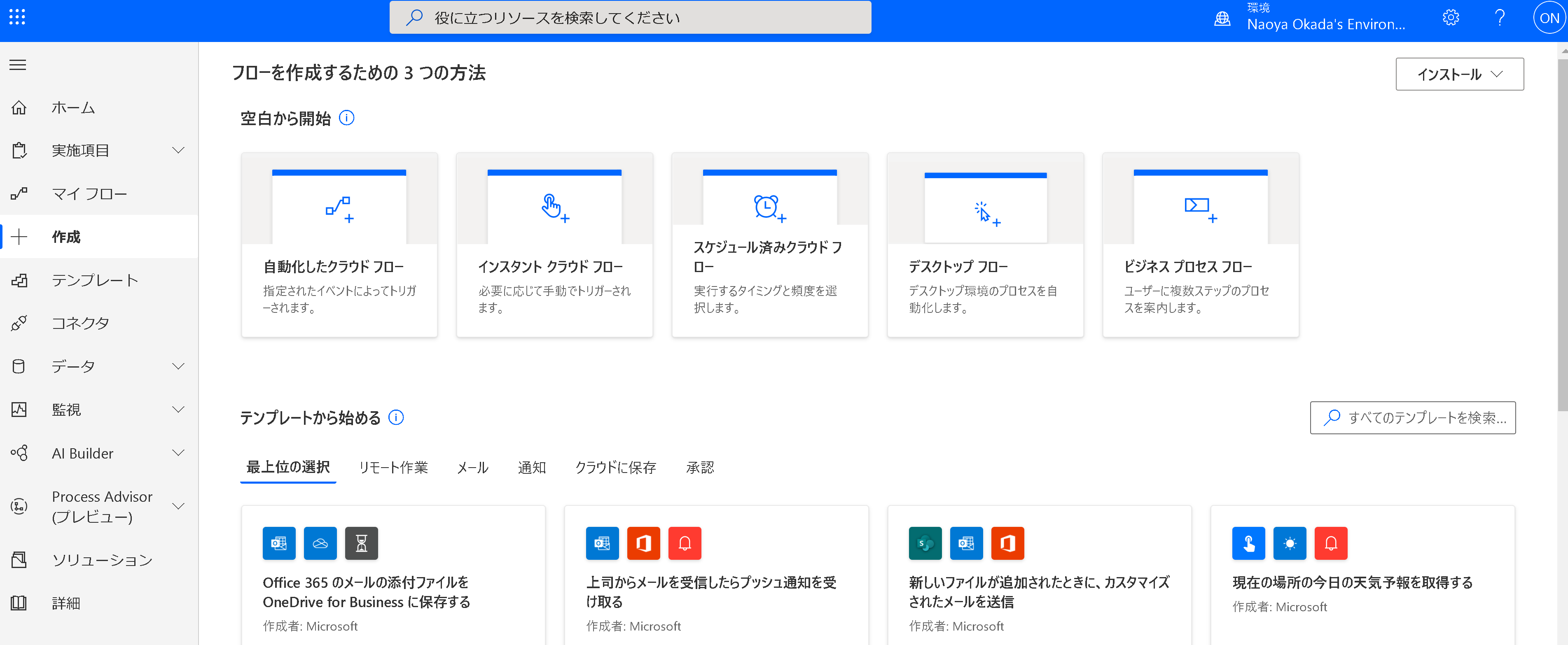Viewport: 1568px width, 645px height.
Task: Click info icon beside テンプレートから始める
Action: (x=396, y=417)
